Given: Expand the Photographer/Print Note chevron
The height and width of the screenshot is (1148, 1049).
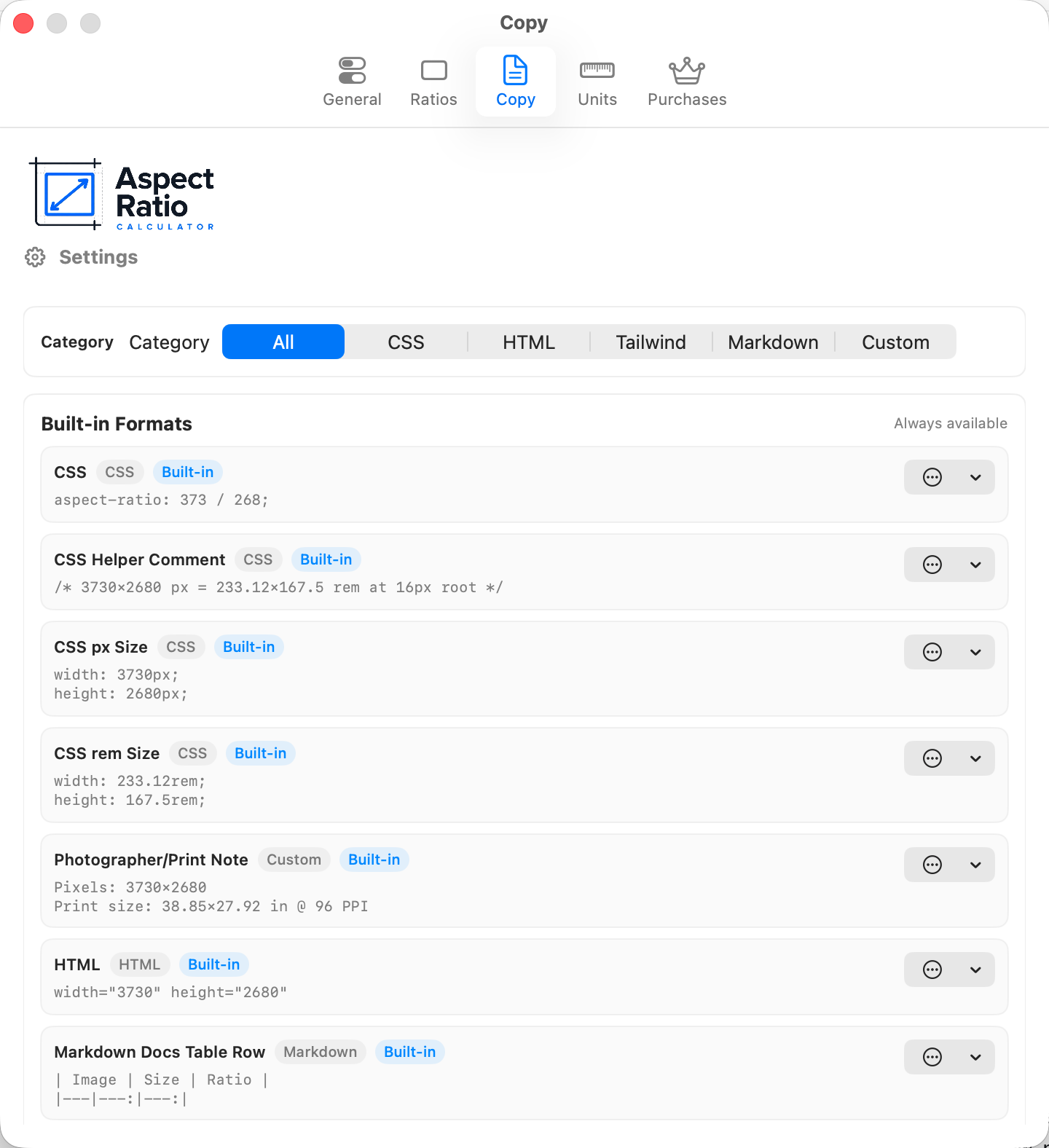Looking at the screenshot, I should coord(975,865).
